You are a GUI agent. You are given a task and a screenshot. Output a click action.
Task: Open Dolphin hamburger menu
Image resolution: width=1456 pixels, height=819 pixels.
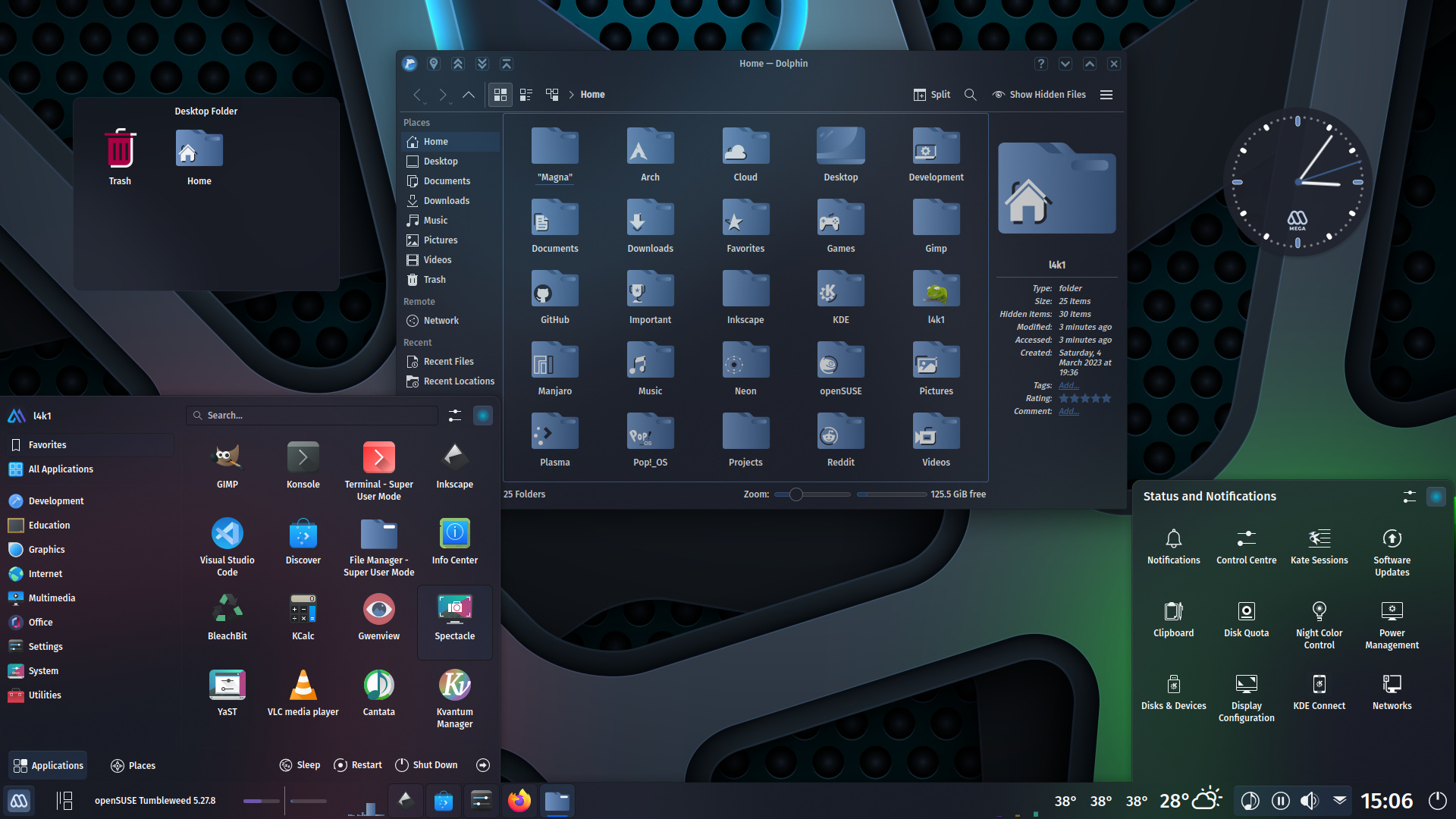point(1106,95)
